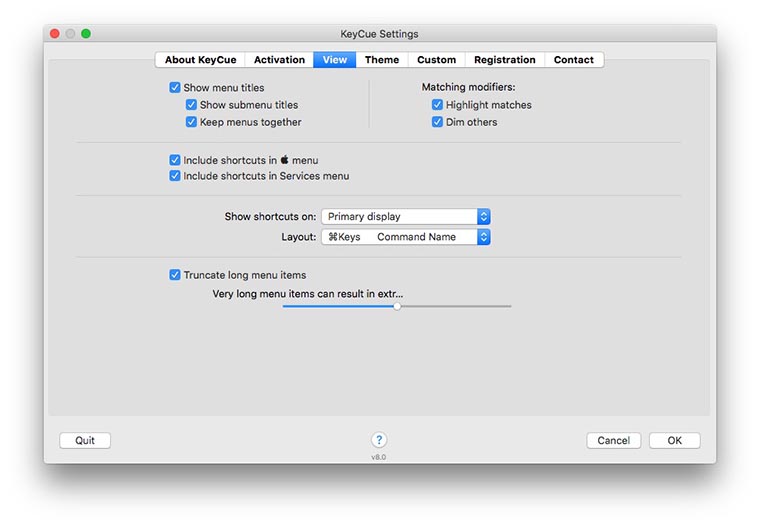Click the truncation length slider handle
Screen dimensions: 760x526
[397, 306]
